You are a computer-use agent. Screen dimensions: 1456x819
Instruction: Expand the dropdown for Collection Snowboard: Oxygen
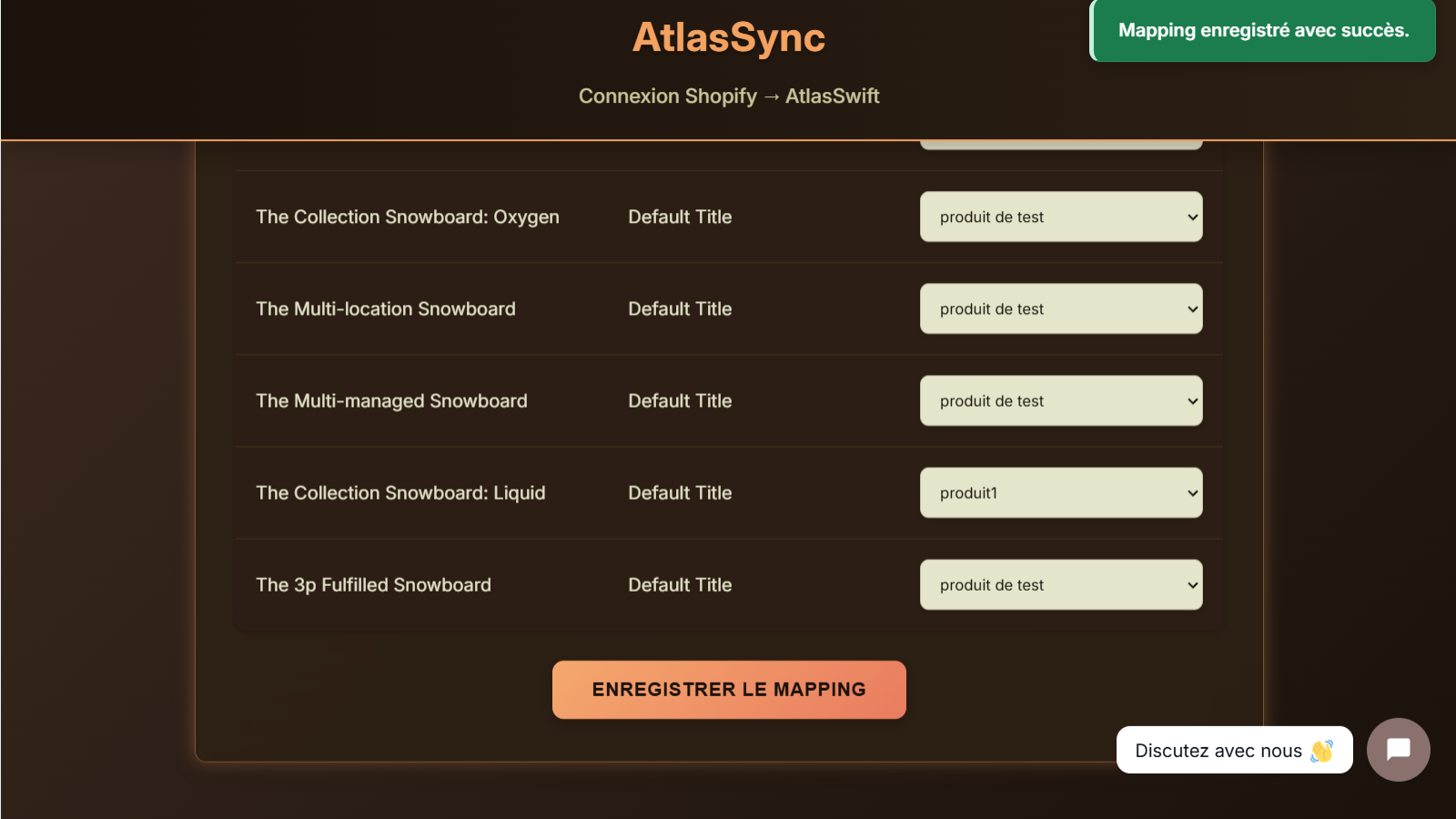[1060, 217]
